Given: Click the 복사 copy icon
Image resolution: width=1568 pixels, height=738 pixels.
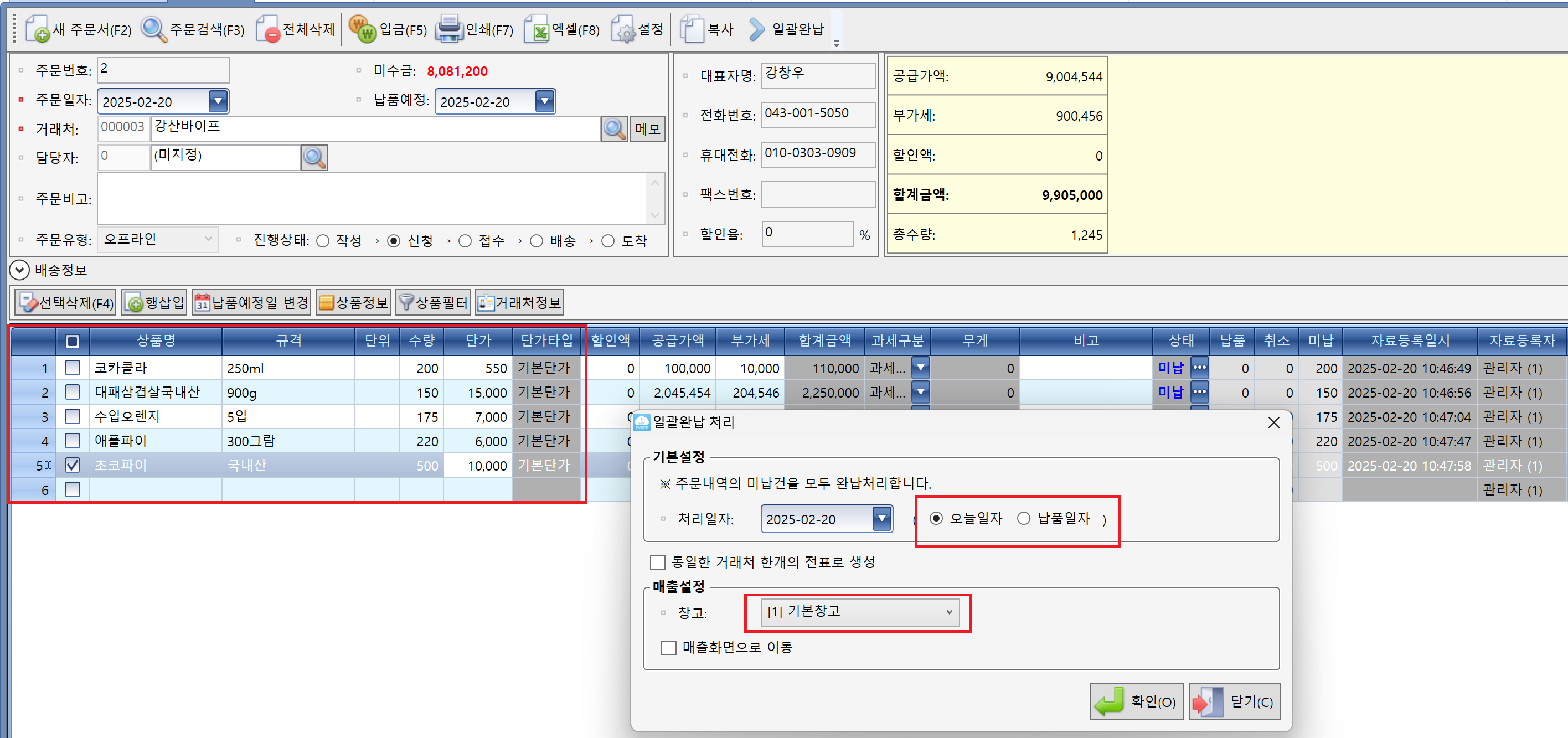Looking at the screenshot, I should (692, 29).
